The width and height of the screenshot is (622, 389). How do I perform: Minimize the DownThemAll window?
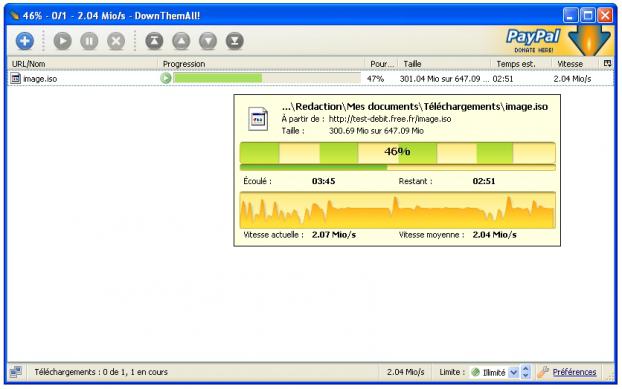tap(570, 15)
